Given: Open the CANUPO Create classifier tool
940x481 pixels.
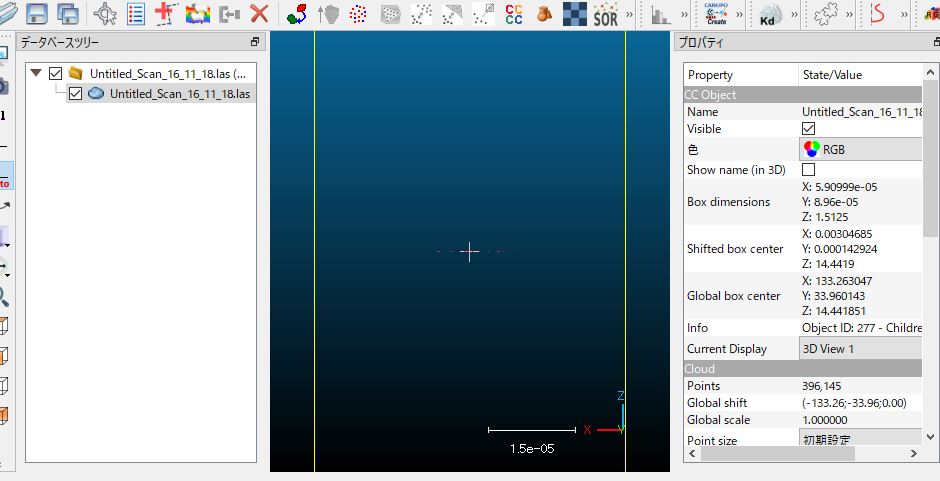Looking at the screenshot, I should [x=716, y=14].
